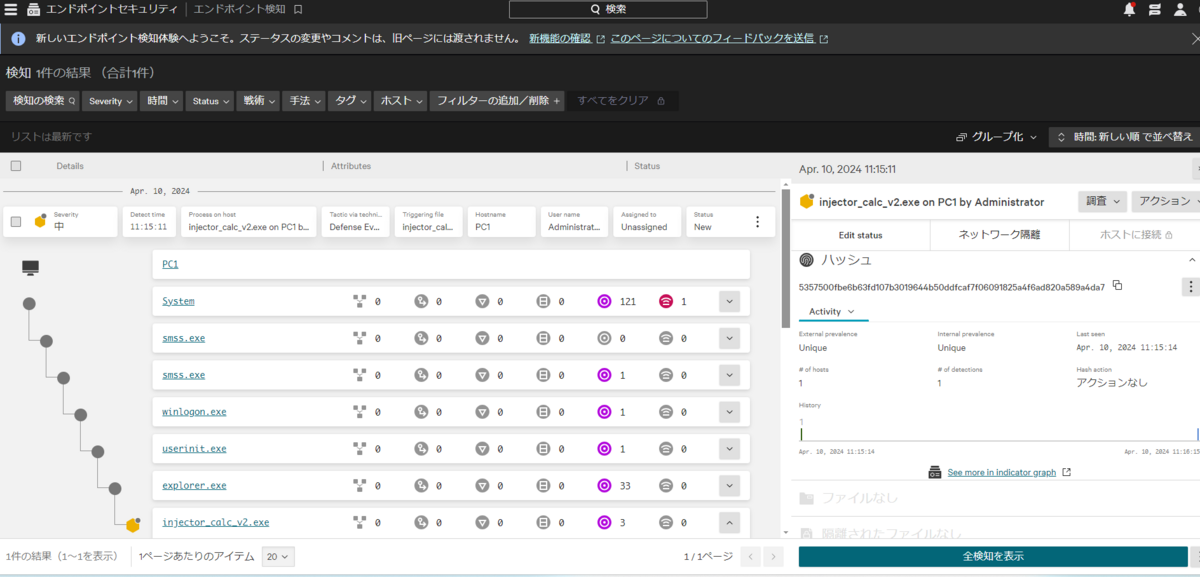This screenshot has height=577, width=1200.
Task: Click the computer monitor icon in process tree
Action: [30, 267]
